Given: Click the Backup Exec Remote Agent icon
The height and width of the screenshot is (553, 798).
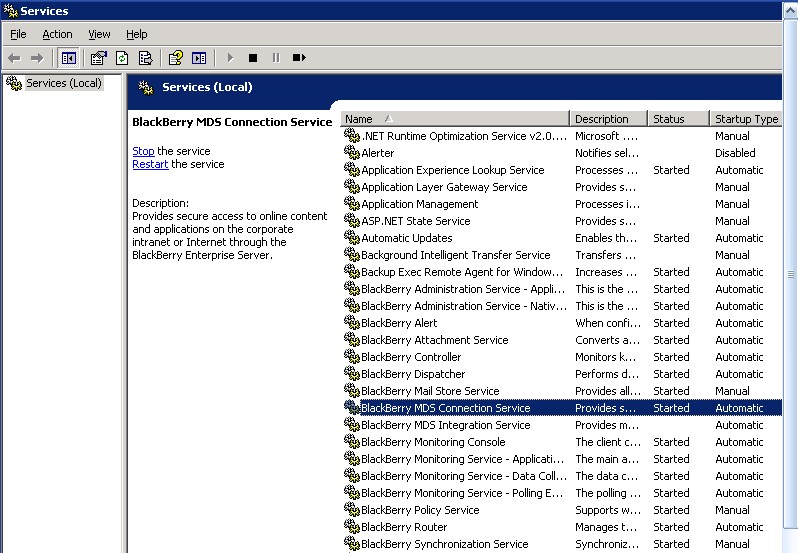Looking at the screenshot, I should (352, 271).
